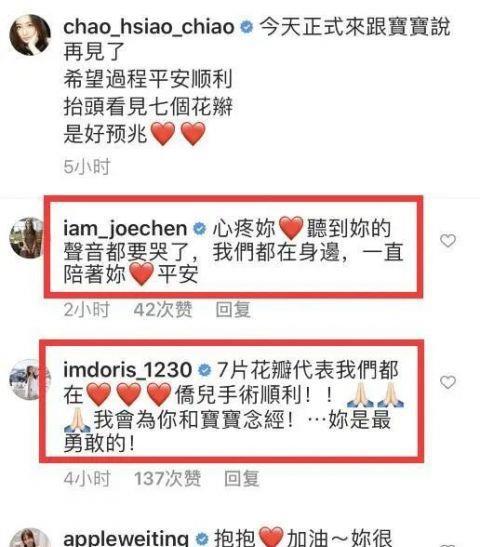Open chao_hsiao_chiao profile avatar
This screenshot has width=480, height=547.
tap(30, 35)
